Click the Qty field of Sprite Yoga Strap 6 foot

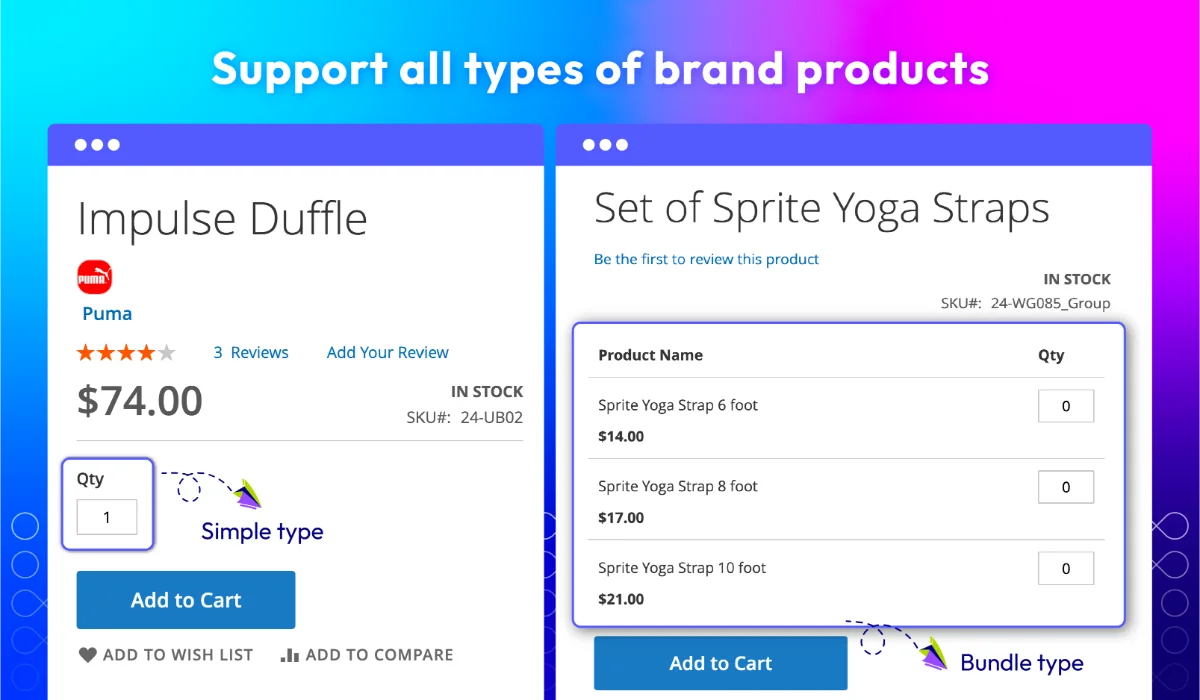(1066, 406)
